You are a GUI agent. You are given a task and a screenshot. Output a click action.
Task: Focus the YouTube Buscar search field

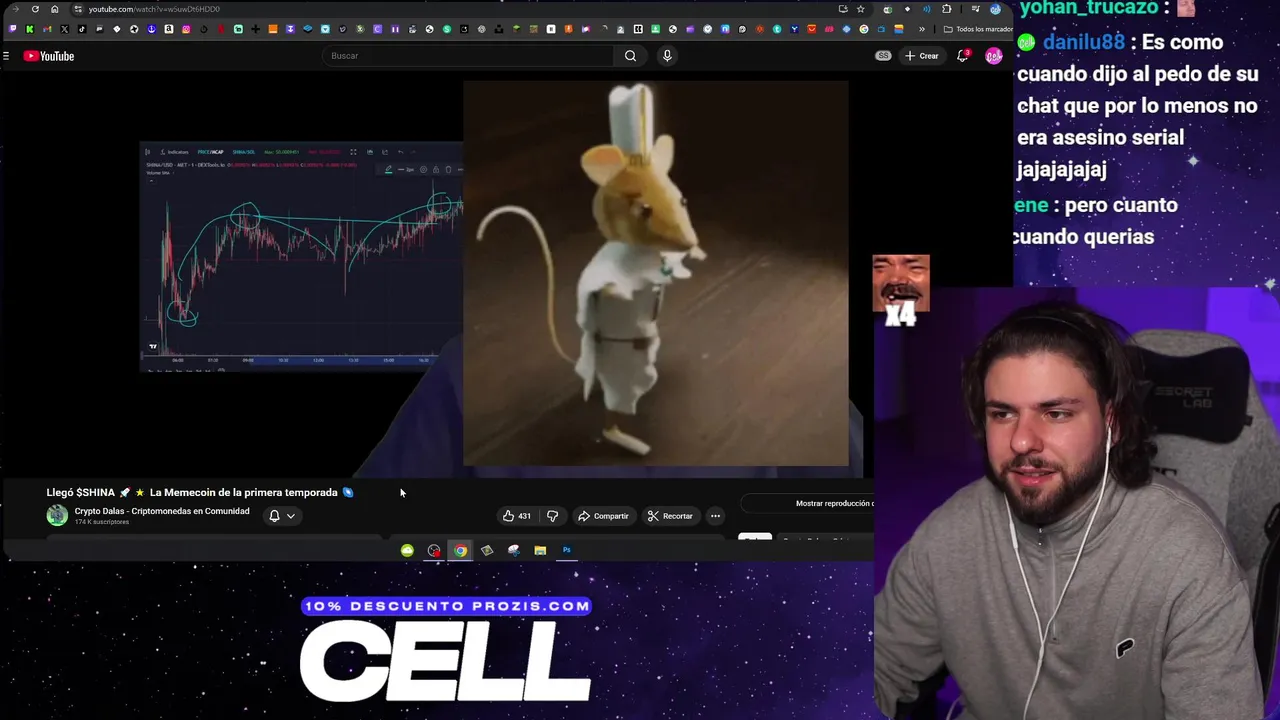[470, 56]
